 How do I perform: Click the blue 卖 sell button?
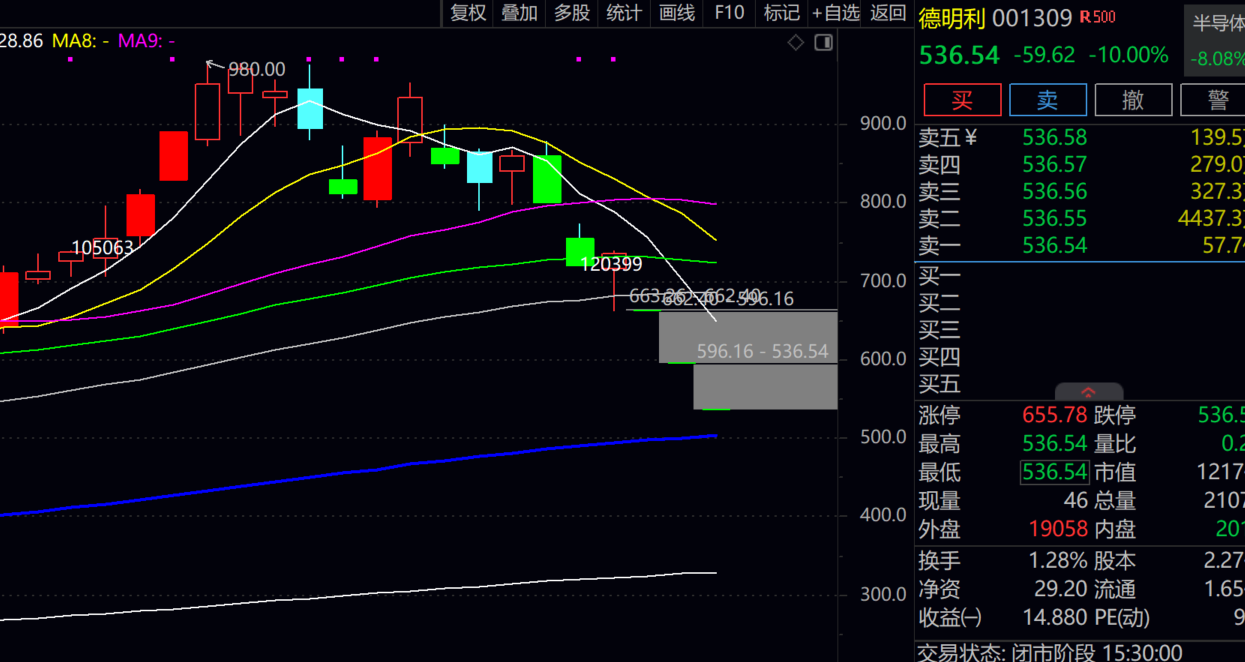(1048, 100)
